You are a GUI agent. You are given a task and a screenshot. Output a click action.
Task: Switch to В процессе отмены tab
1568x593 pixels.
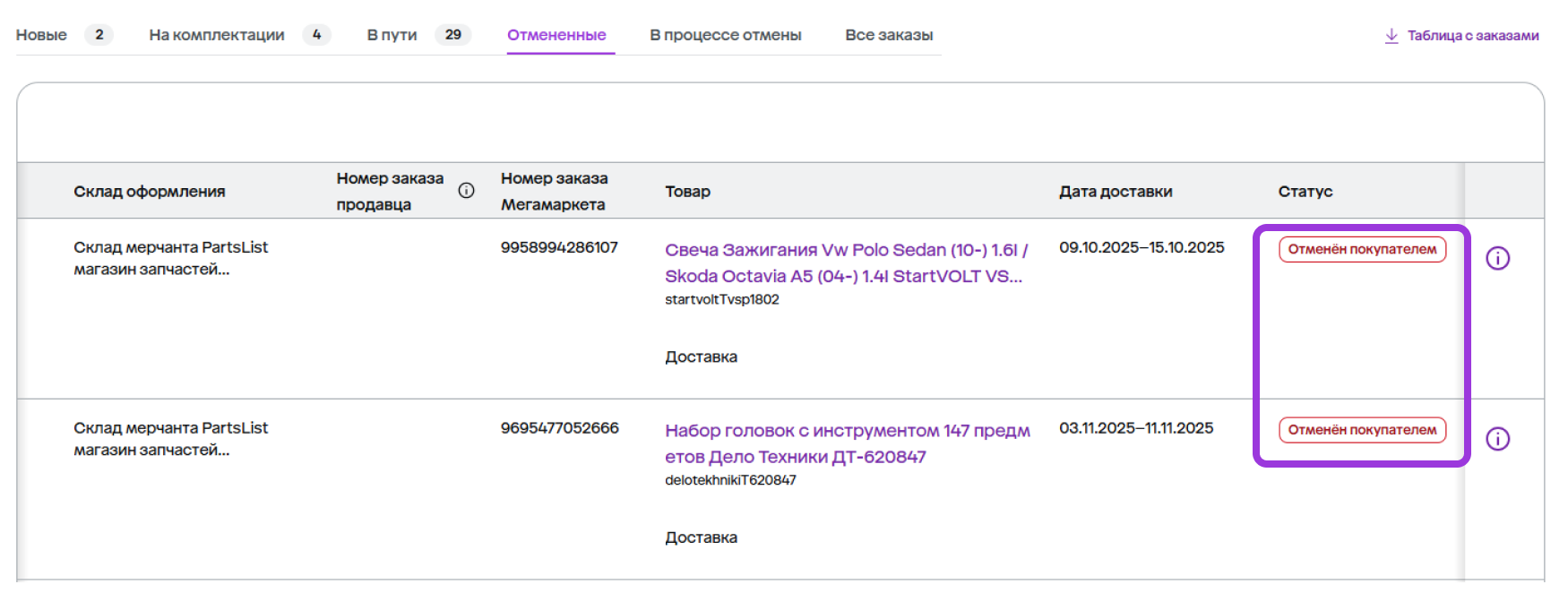pos(725,35)
